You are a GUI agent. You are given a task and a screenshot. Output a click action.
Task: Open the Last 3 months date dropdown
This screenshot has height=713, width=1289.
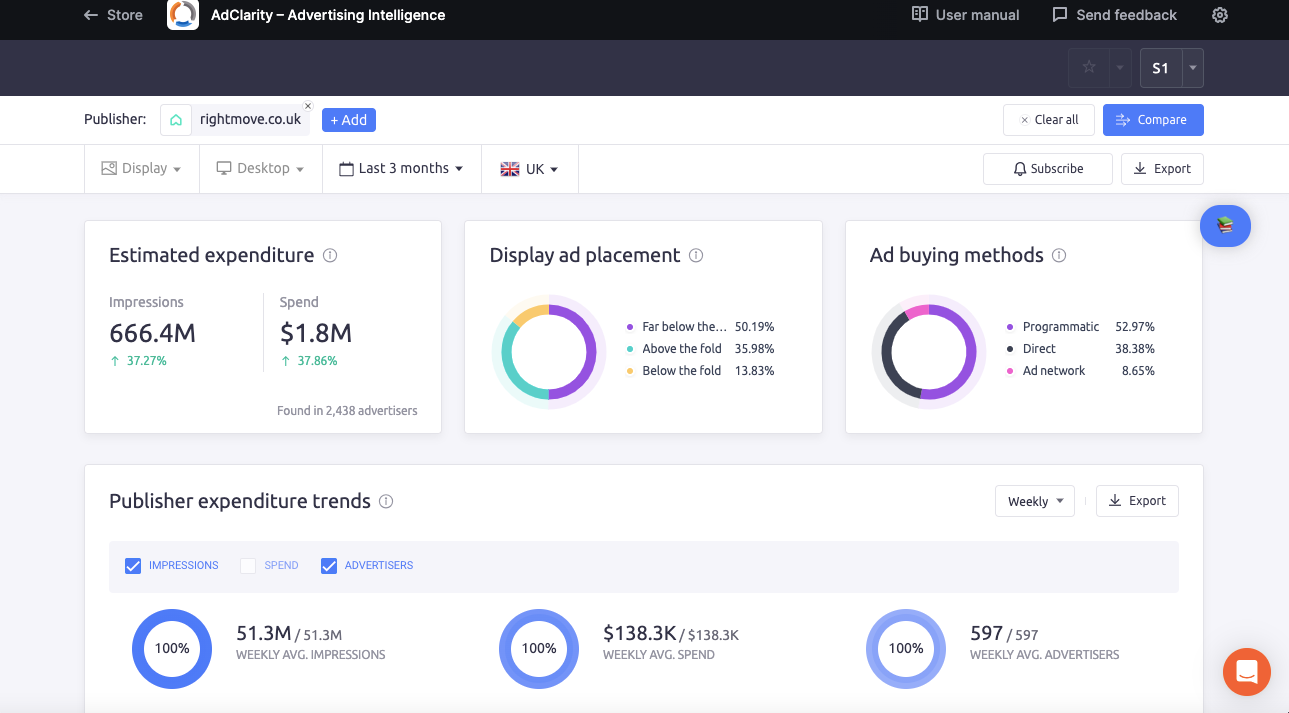(401, 169)
